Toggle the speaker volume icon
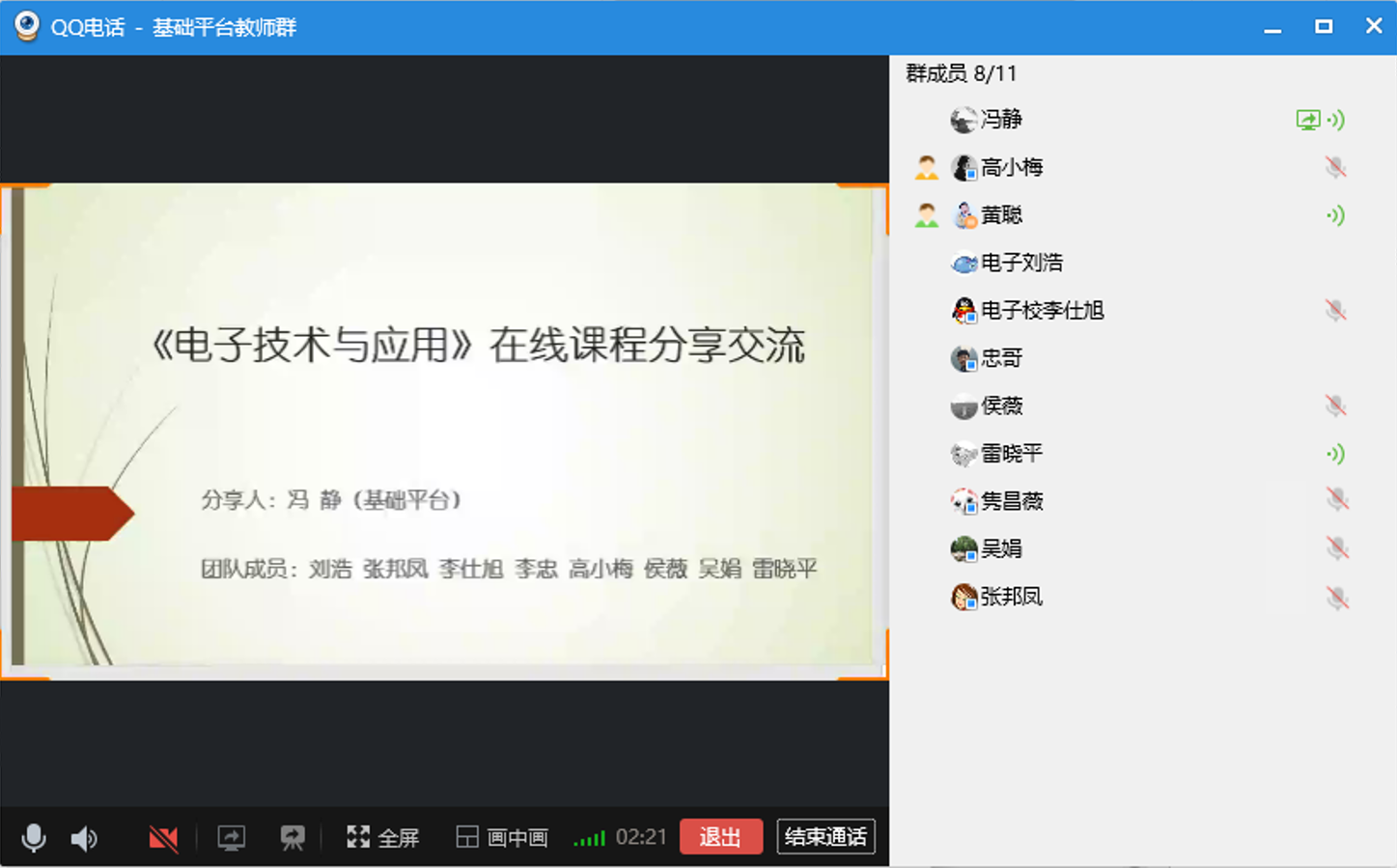Screen dimensions: 1397x868 85,838
